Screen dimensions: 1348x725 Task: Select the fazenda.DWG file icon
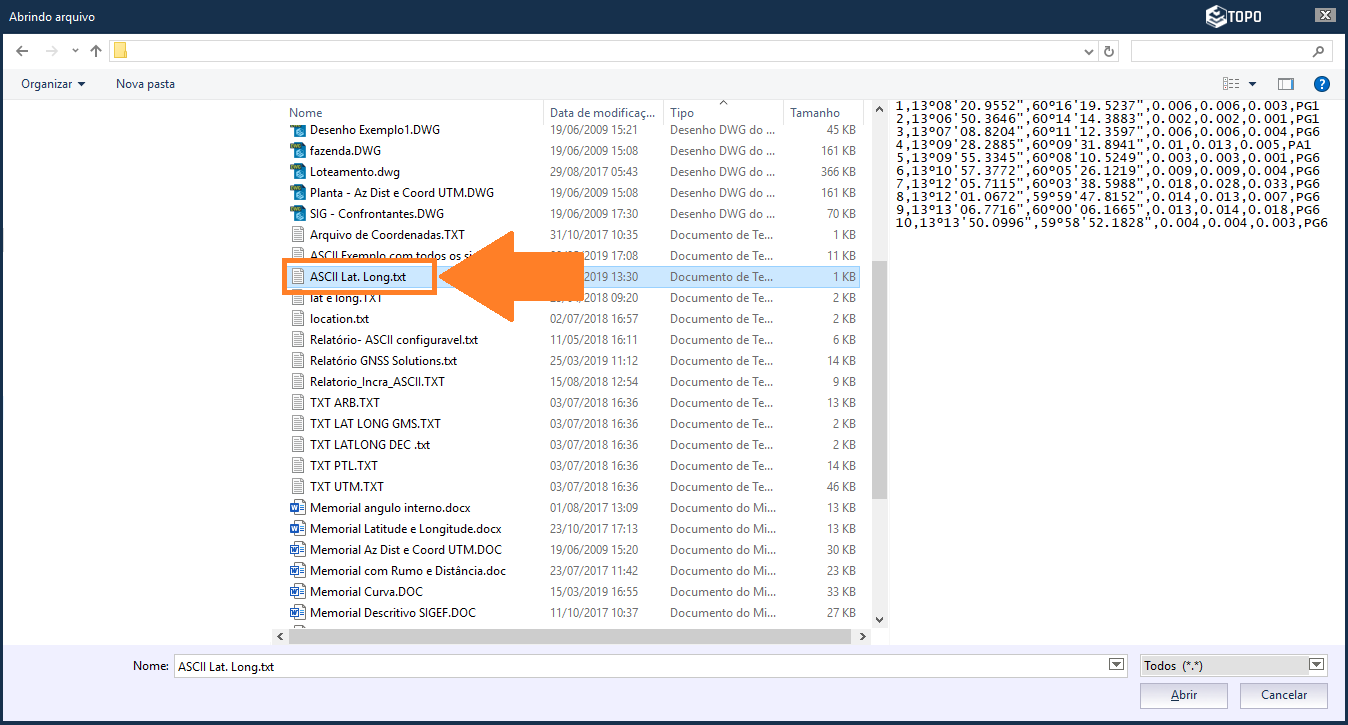pyautogui.click(x=297, y=151)
